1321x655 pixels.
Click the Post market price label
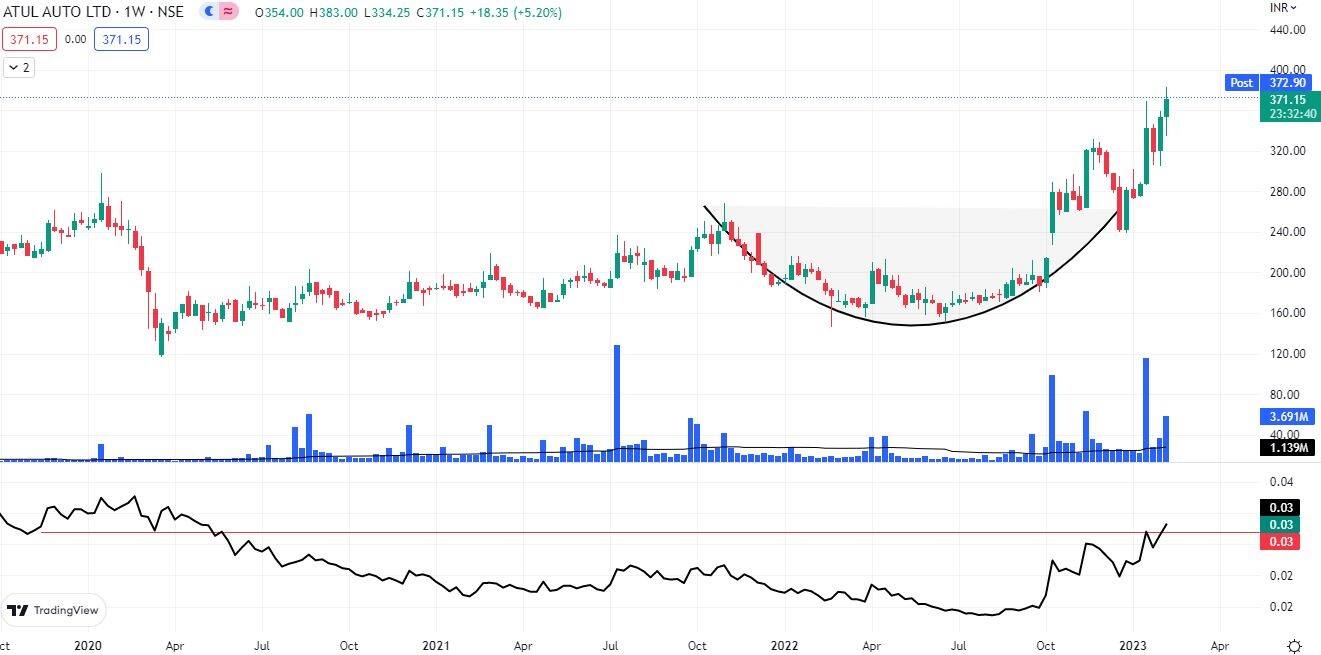pyautogui.click(x=1241, y=83)
